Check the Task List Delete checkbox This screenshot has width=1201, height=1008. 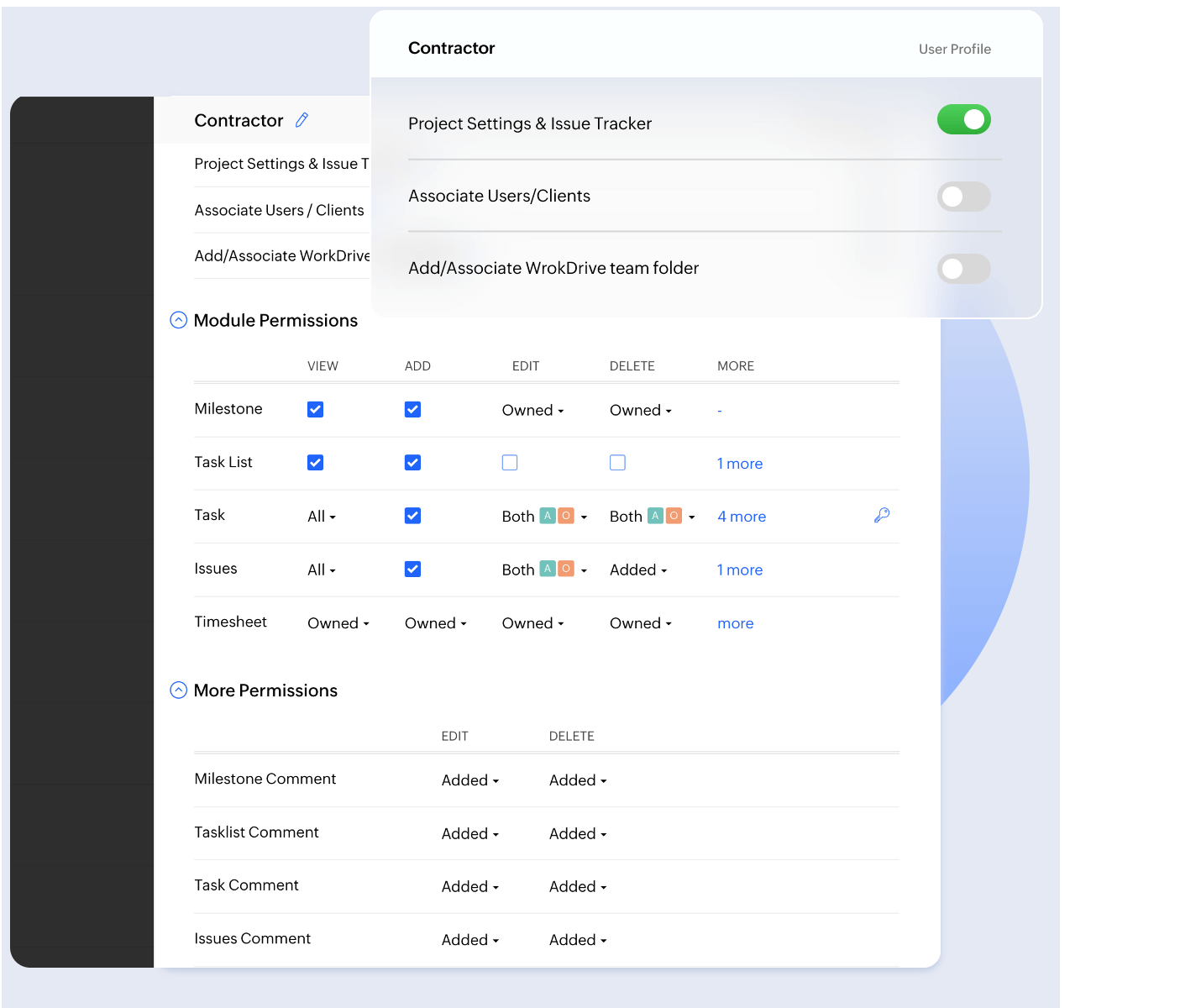click(x=617, y=463)
